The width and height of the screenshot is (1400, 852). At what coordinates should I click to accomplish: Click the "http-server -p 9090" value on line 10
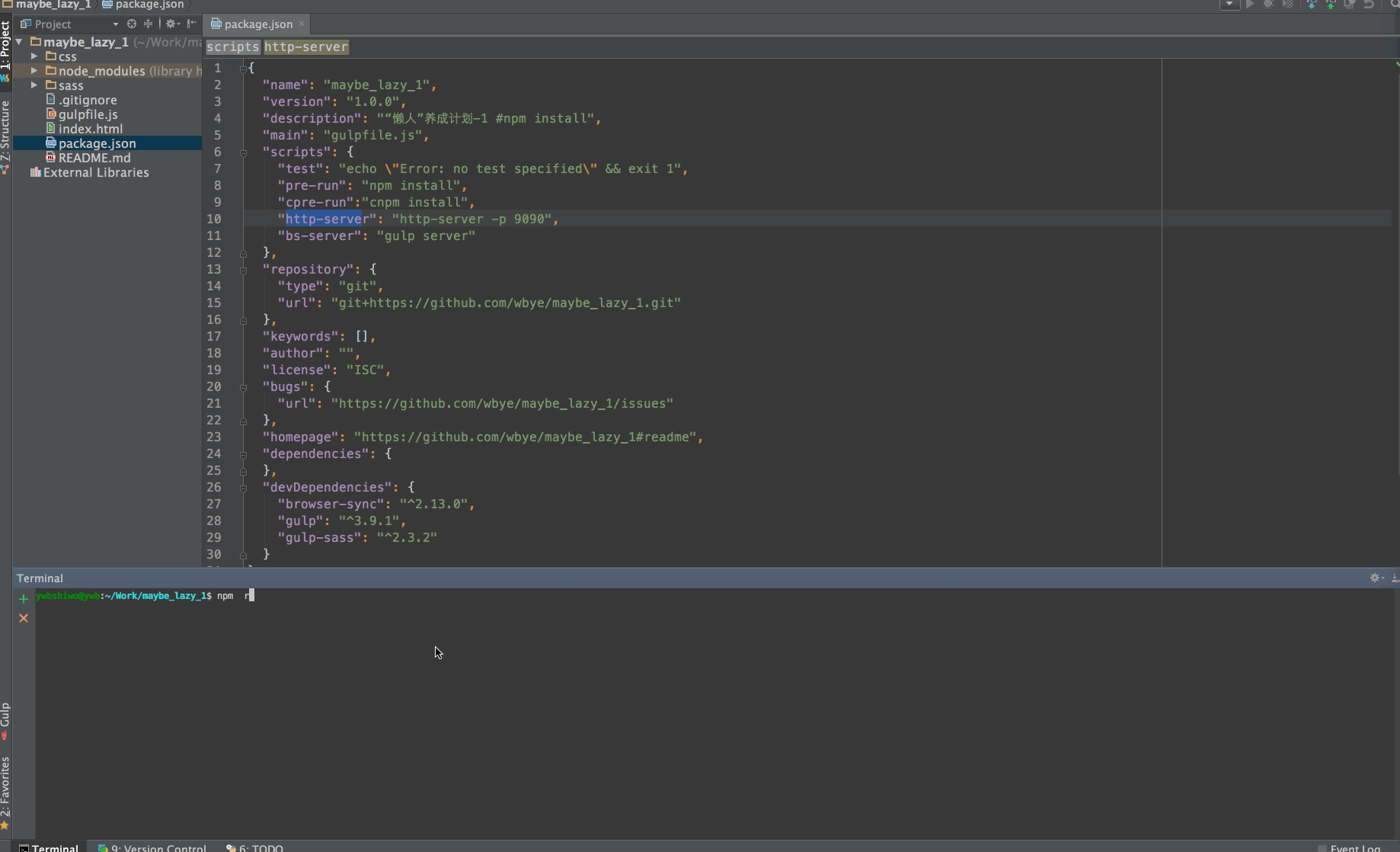[x=471, y=219]
